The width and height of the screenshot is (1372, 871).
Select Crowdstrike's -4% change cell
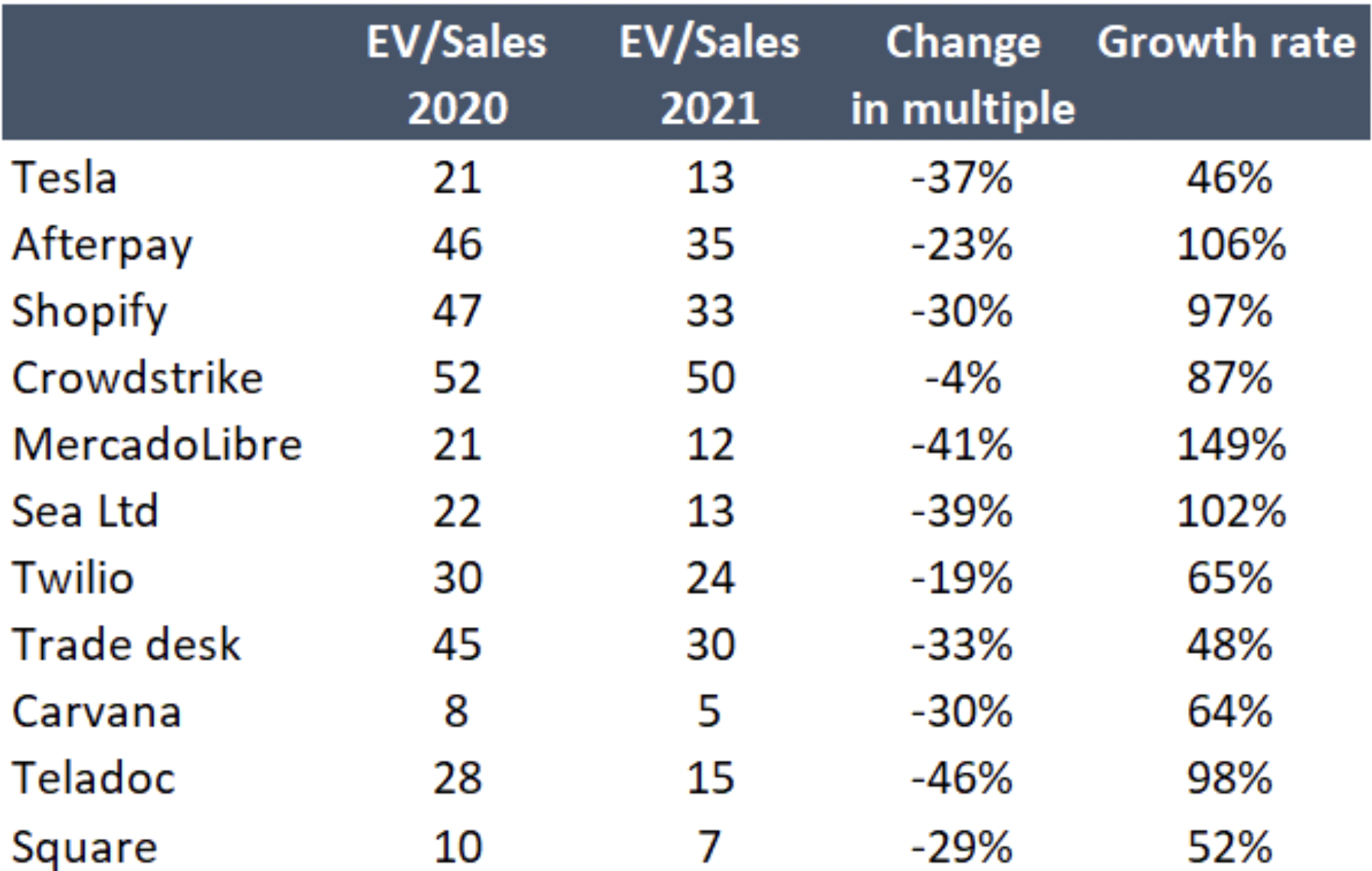click(963, 378)
